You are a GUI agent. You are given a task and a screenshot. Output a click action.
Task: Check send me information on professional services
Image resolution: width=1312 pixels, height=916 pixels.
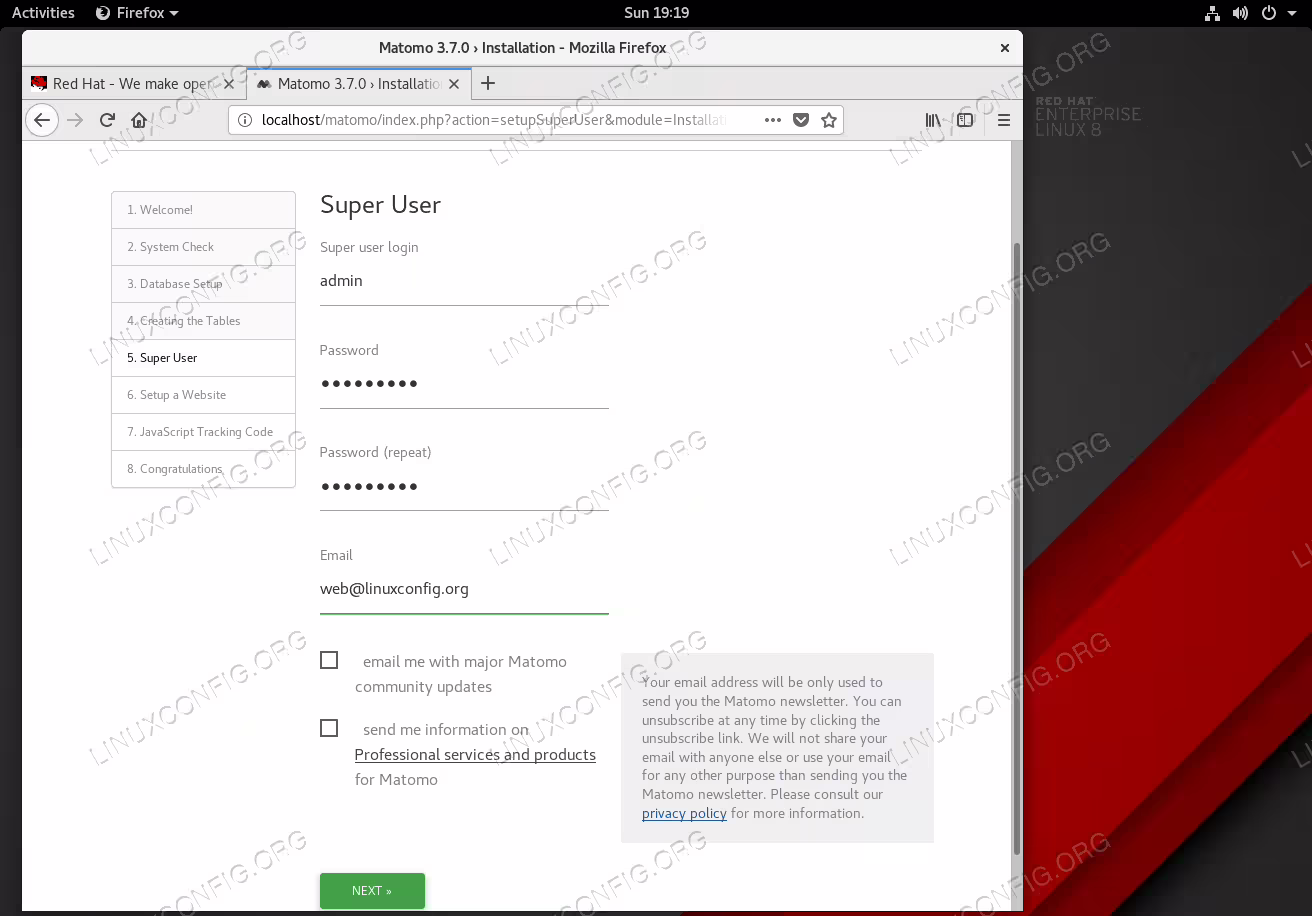[329, 728]
